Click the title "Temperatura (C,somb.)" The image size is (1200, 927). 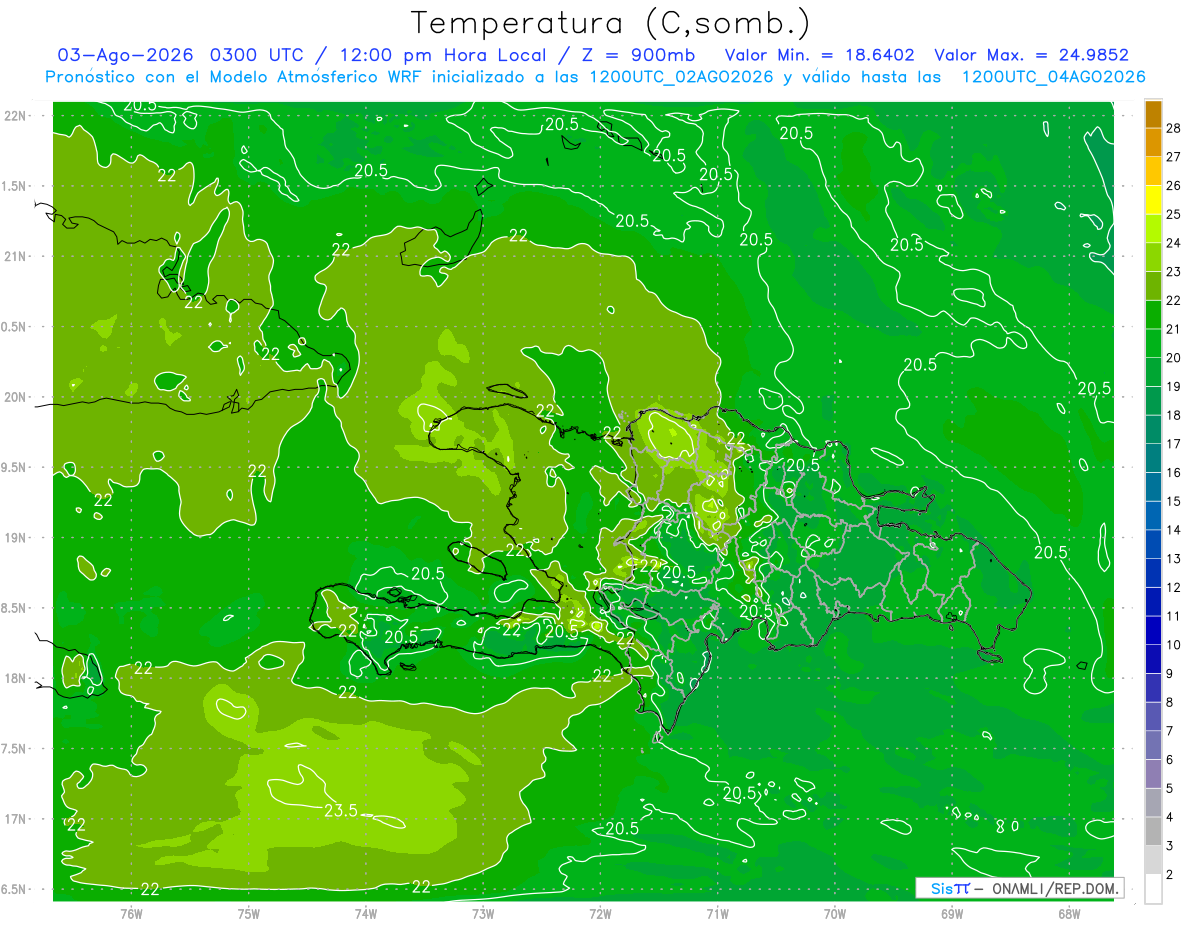coord(611,23)
